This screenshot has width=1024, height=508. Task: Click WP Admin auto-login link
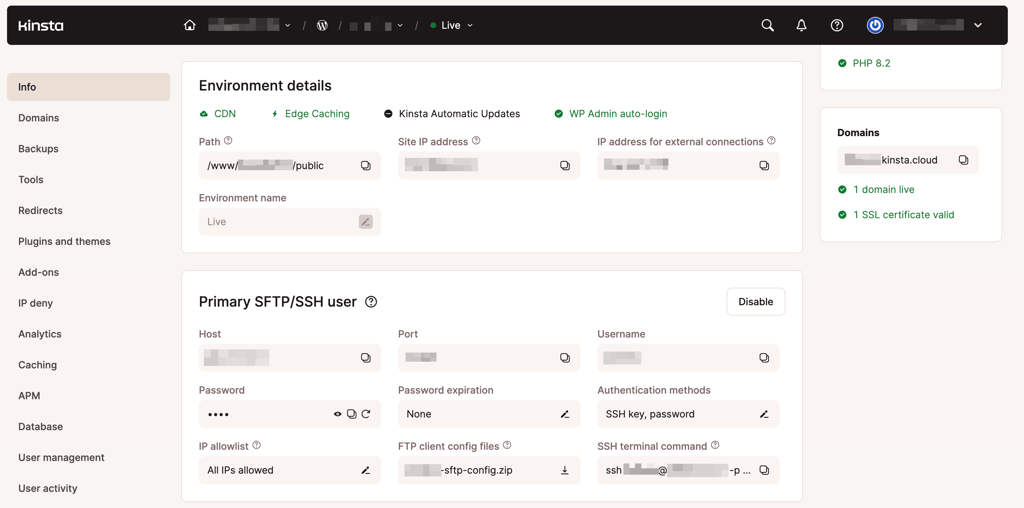[611, 114]
